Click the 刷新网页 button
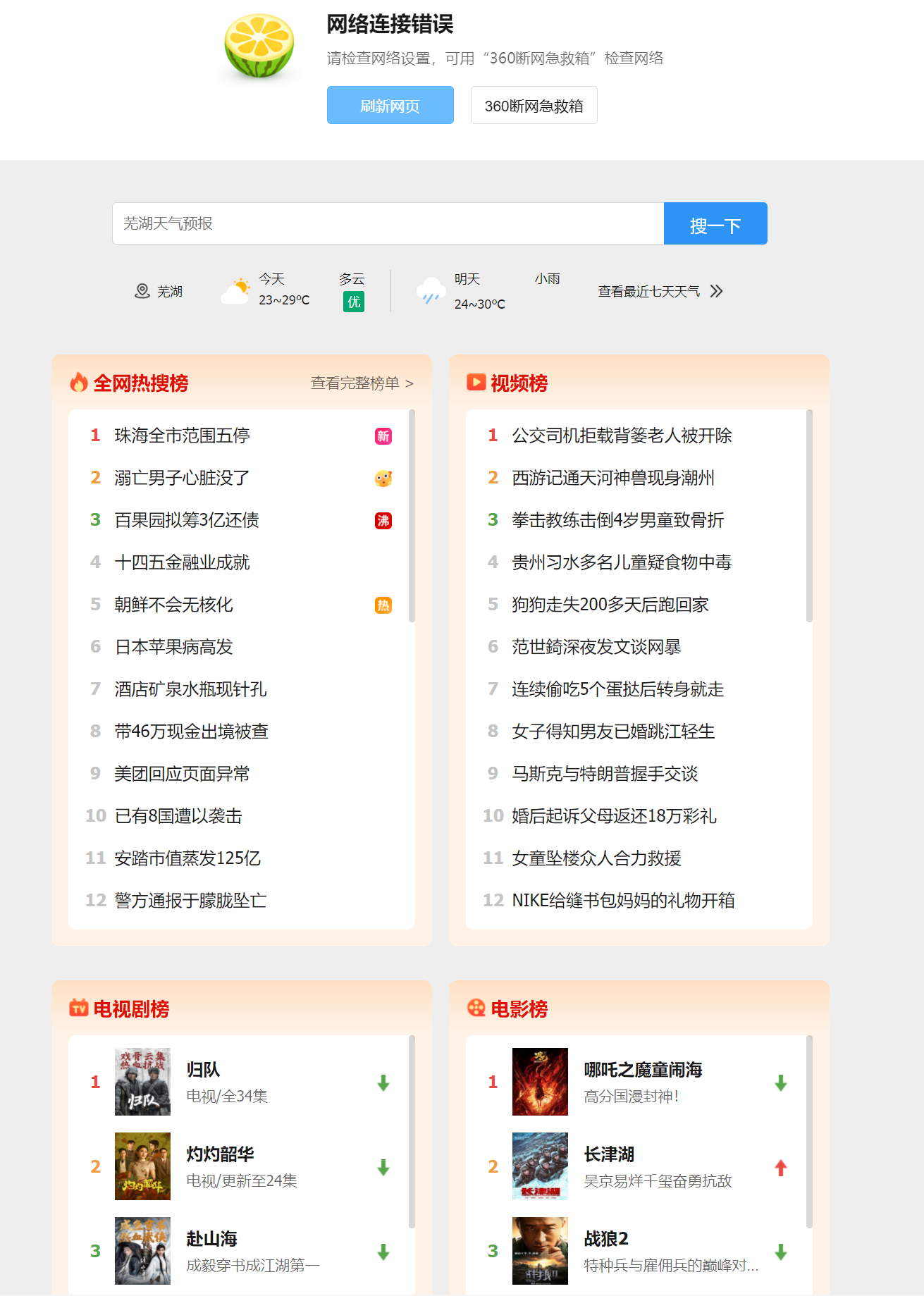The height and width of the screenshot is (1296, 924). coord(390,105)
